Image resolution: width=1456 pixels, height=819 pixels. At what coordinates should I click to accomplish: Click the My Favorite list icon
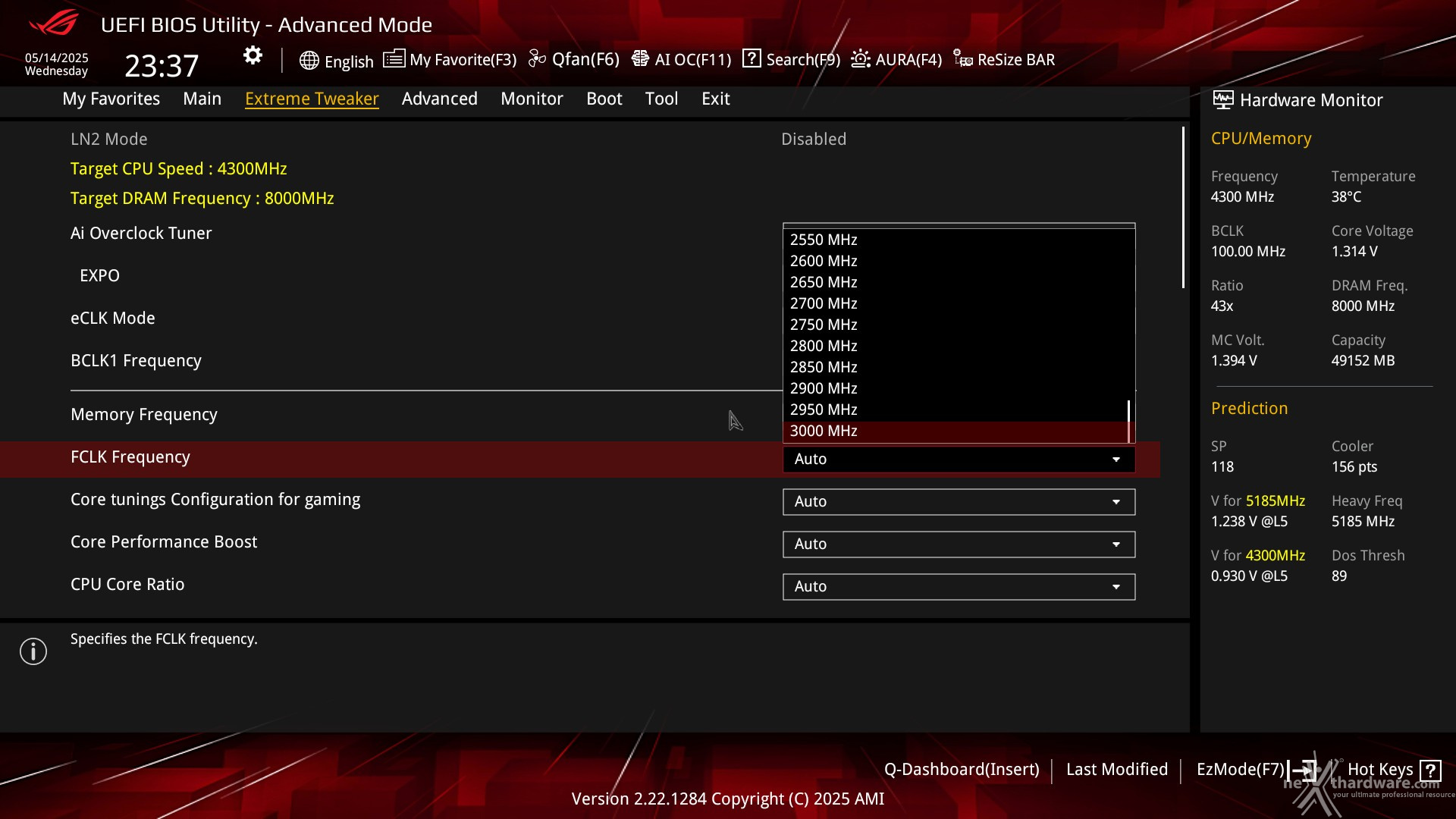click(394, 58)
